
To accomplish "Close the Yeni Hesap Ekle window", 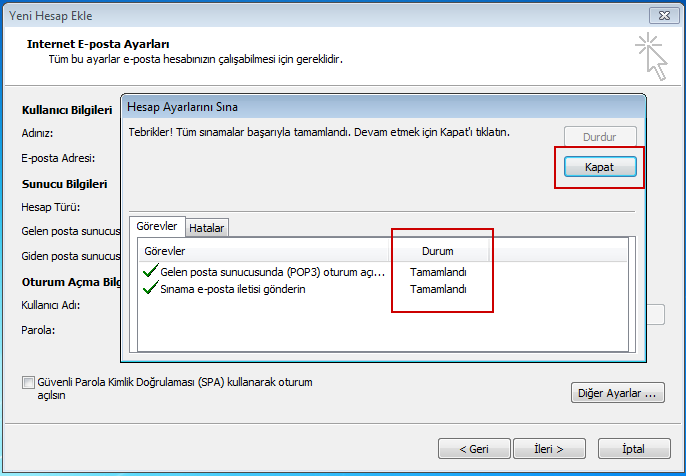I will coord(658,14).
